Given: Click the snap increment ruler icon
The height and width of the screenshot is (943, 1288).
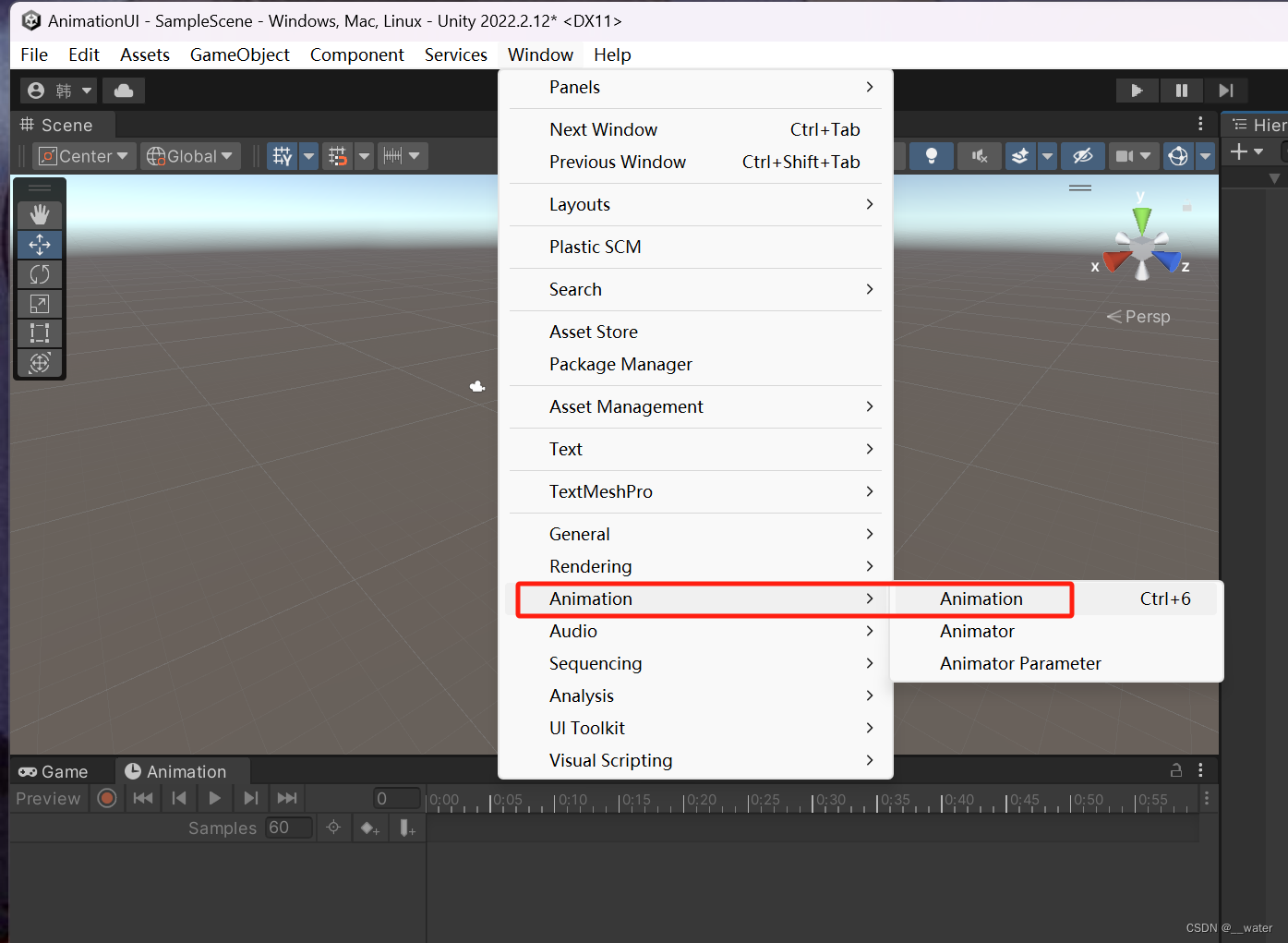Looking at the screenshot, I should [392, 156].
